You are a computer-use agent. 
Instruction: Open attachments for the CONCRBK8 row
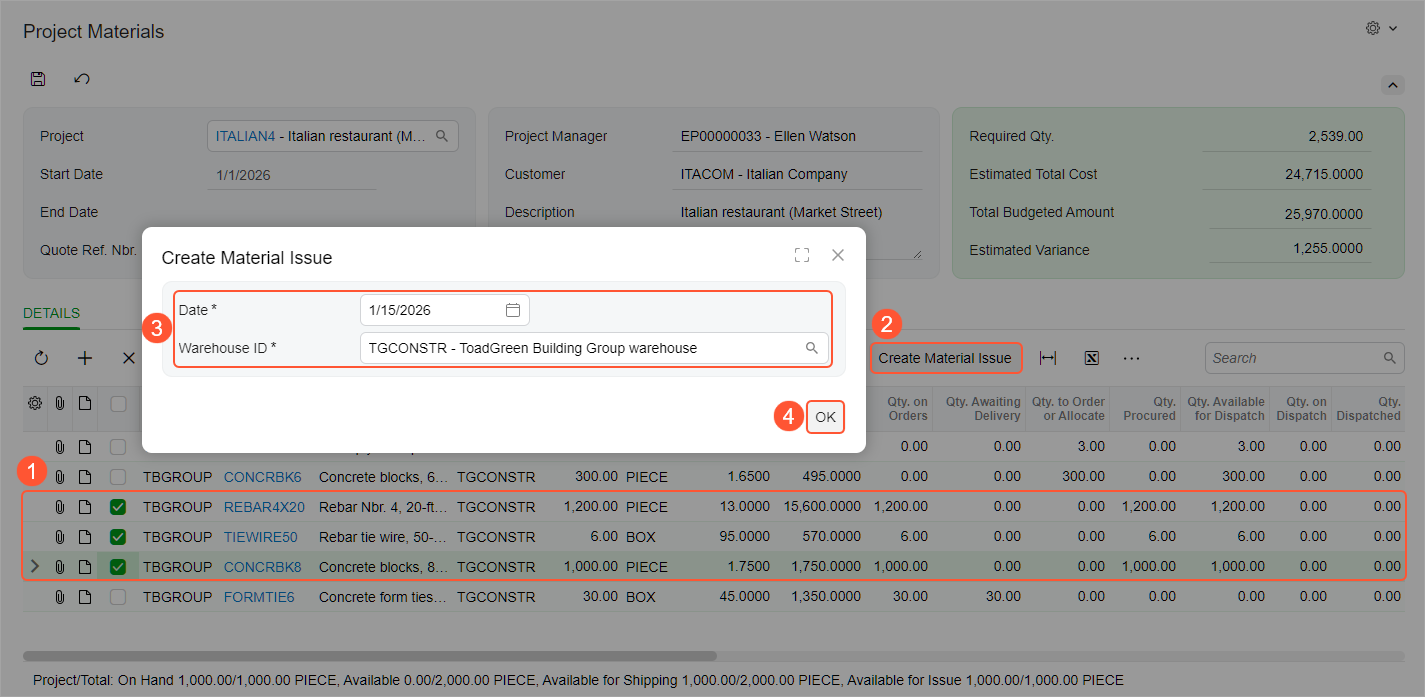coord(60,567)
